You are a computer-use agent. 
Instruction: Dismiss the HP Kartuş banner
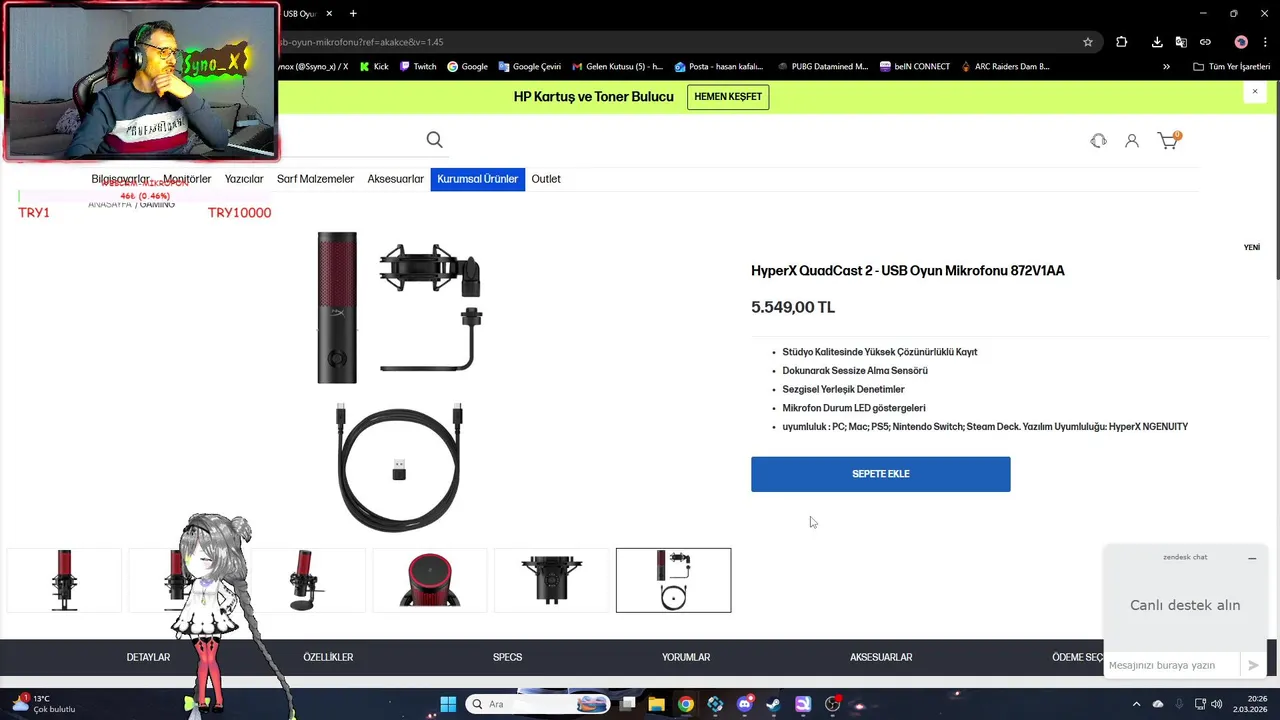coord(1255,91)
